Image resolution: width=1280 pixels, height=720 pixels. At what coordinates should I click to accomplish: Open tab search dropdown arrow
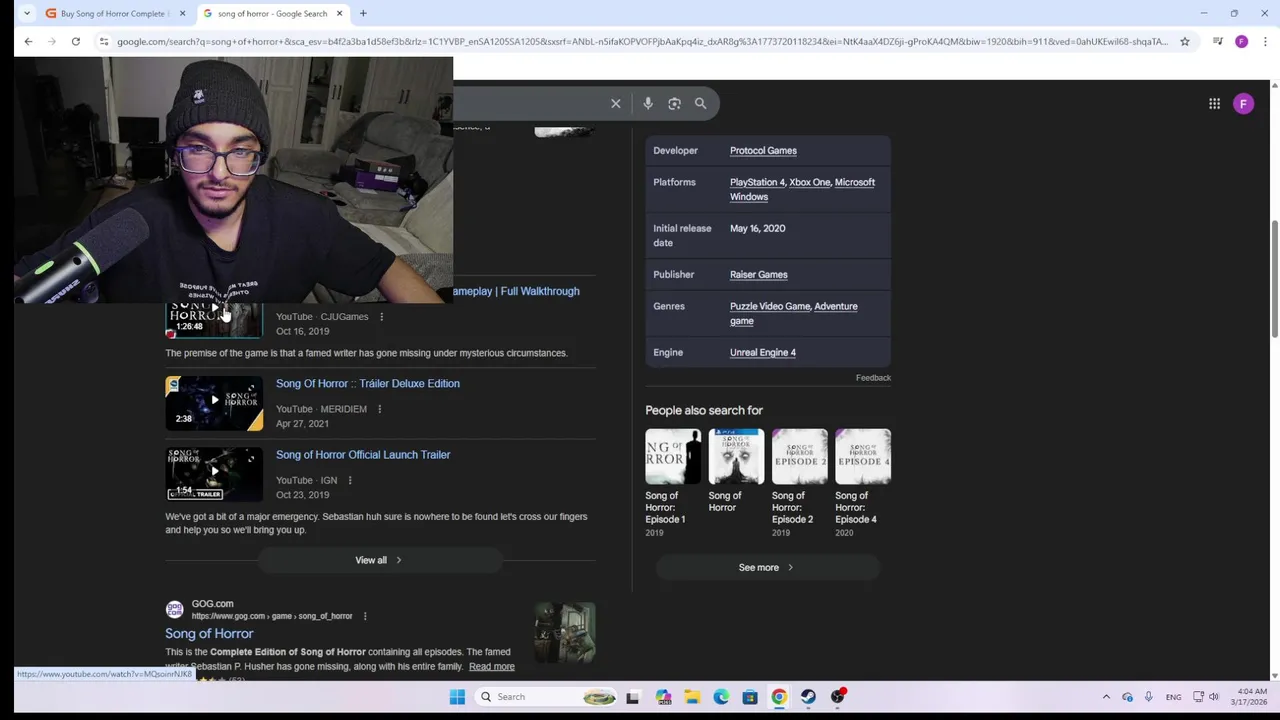(25, 13)
